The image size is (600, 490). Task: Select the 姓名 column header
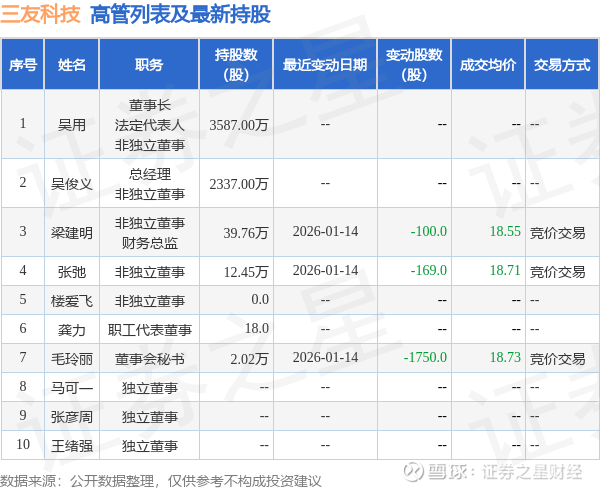tap(72, 65)
